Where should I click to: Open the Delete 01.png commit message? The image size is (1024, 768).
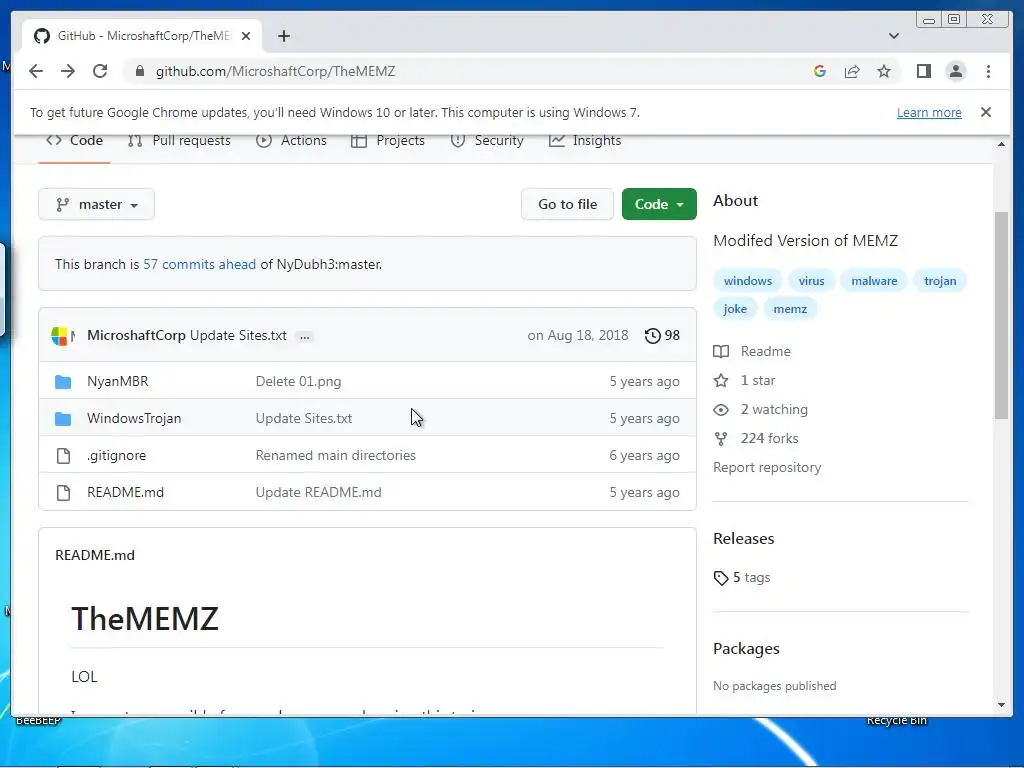click(x=298, y=381)
